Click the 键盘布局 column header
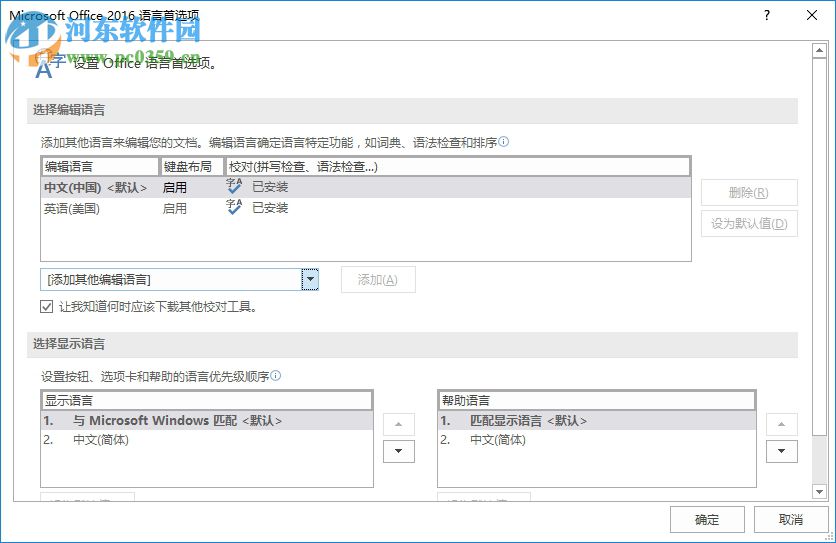This screenshot has height=543, width=836. 192,166
